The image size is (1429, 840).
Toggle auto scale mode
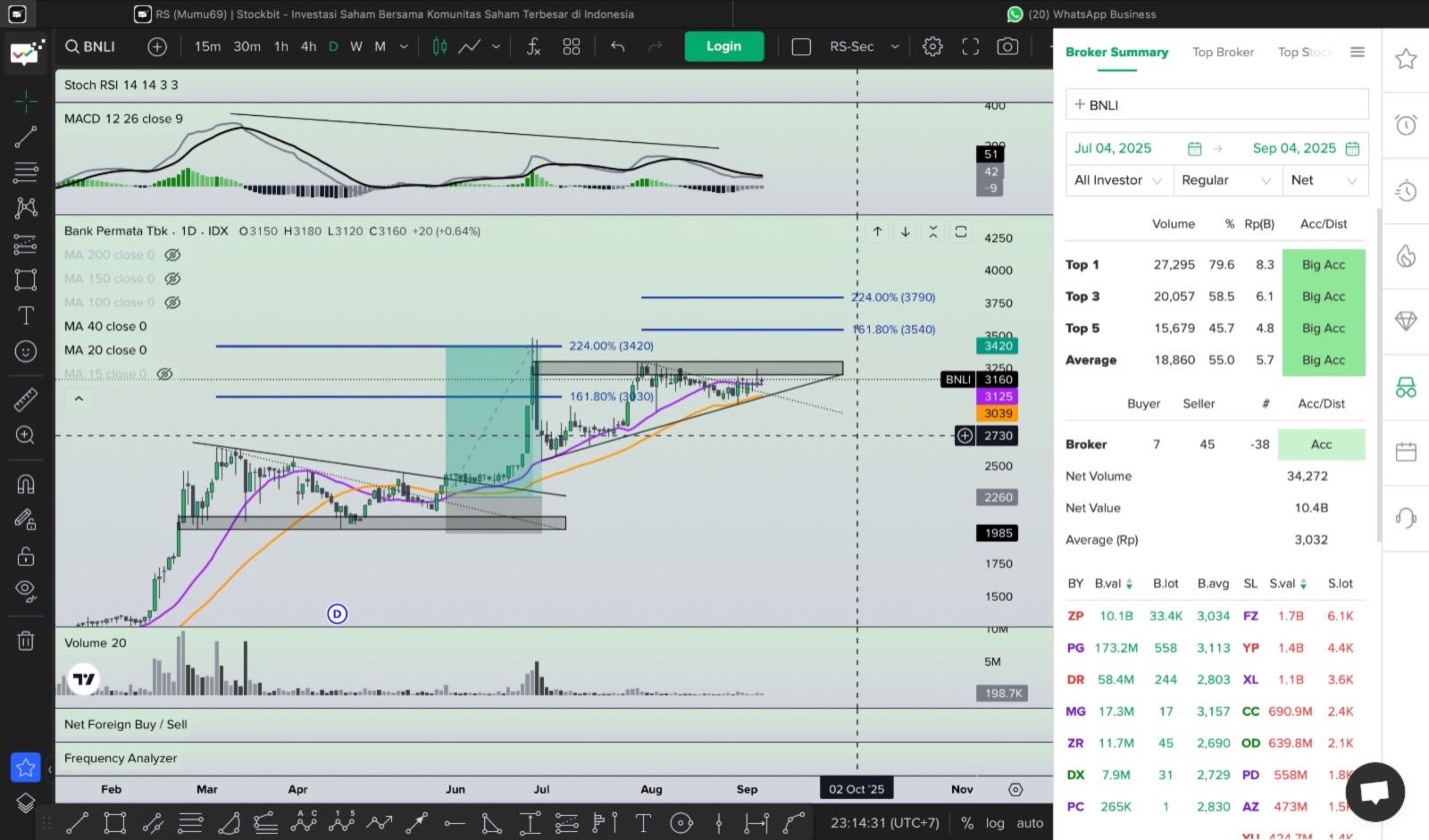tap(1030, 823)
